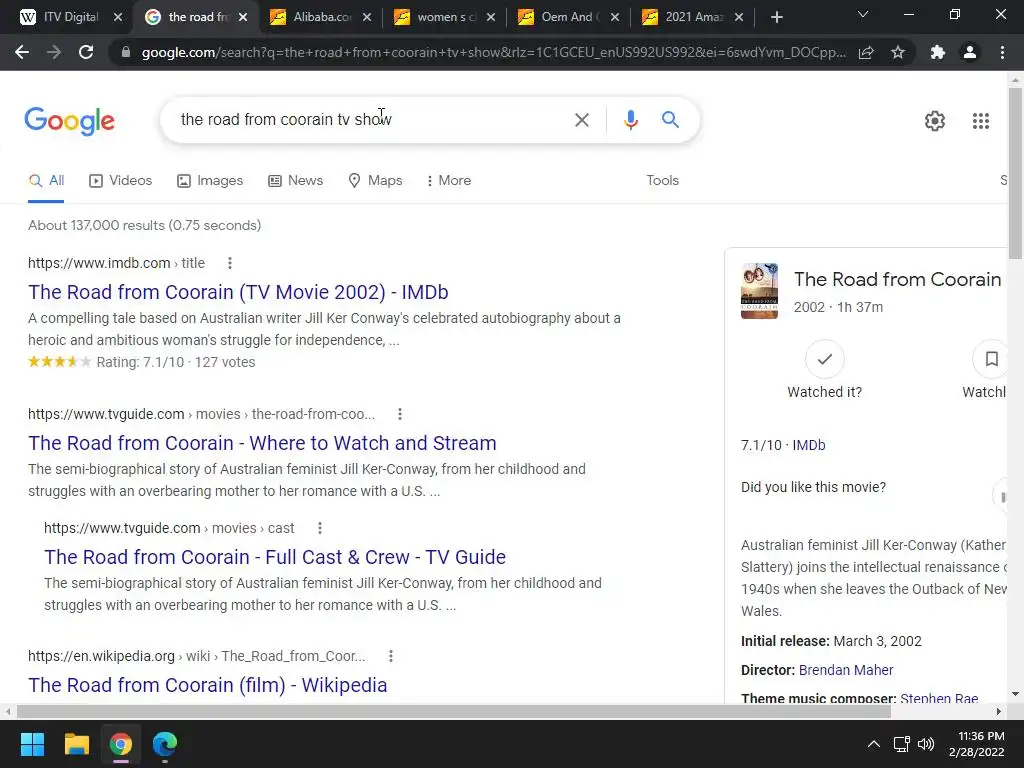Add the movie to the watchlist
The height and width of the screenshot is (768, 1024).
(x=991, y=359)
